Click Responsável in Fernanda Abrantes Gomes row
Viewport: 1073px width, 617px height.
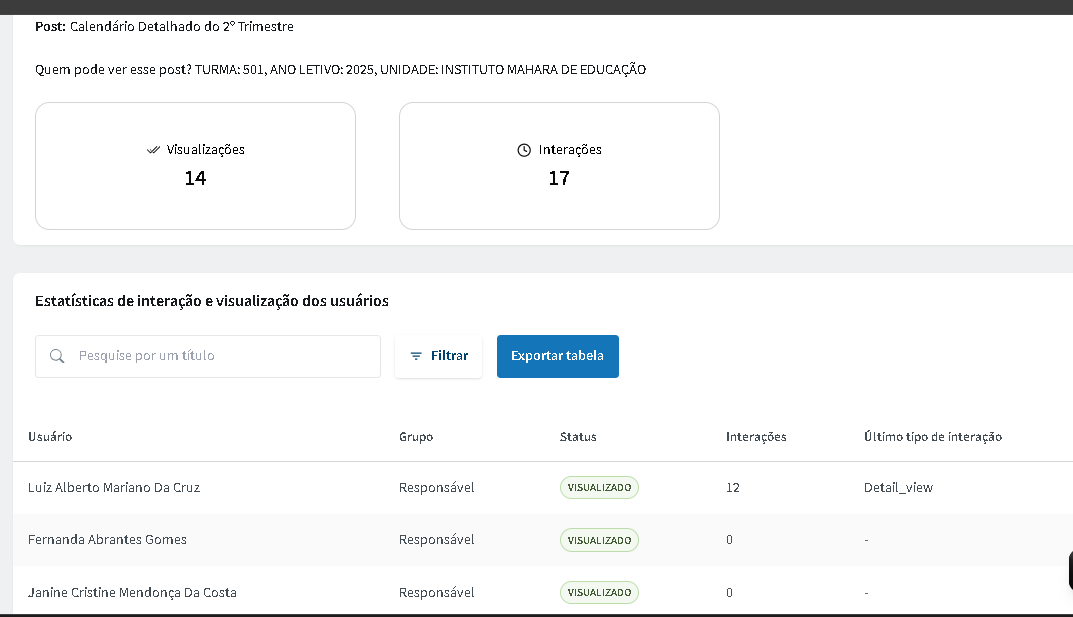pos(437,540)
